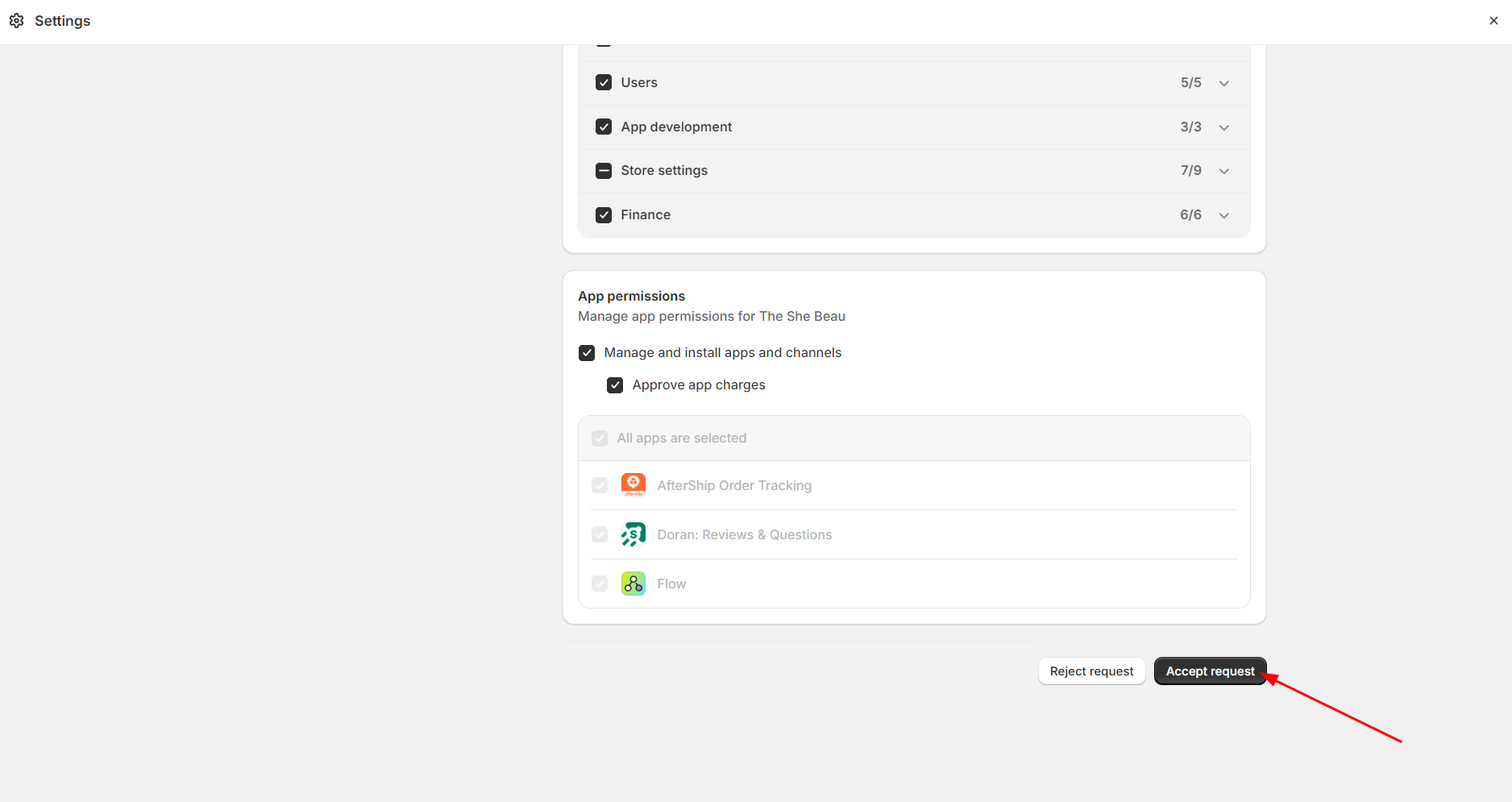1512x802 pixels.
Task: Check the Store settings partial checkbox
Action: [x=604, y=171]
